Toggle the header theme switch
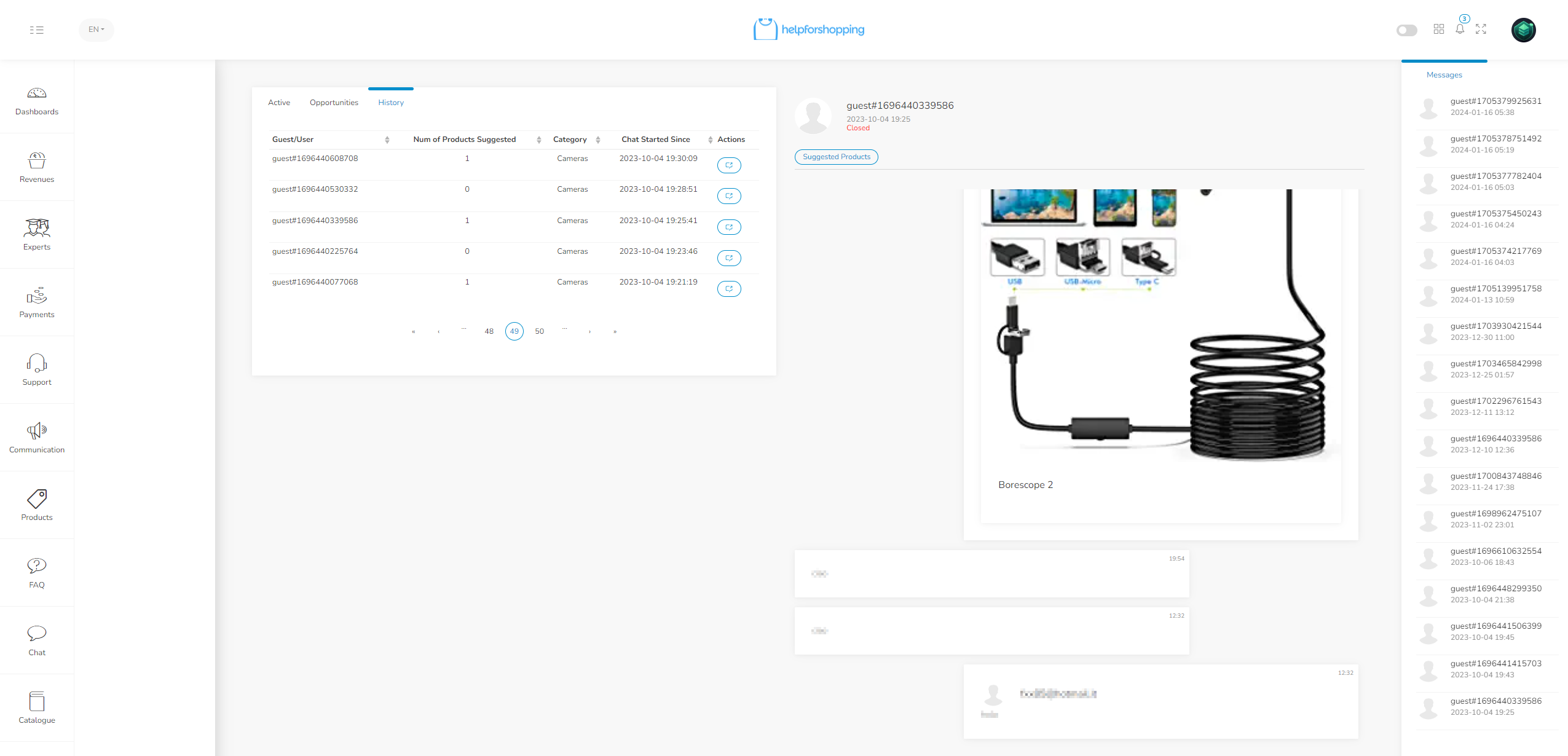 (1406, 30)
